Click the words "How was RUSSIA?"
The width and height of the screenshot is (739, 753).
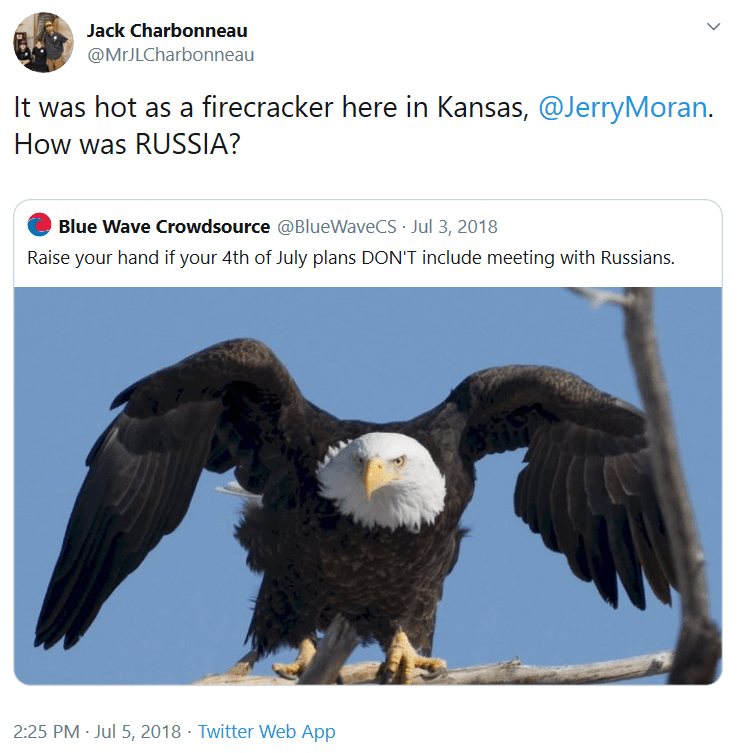point(127,144)
